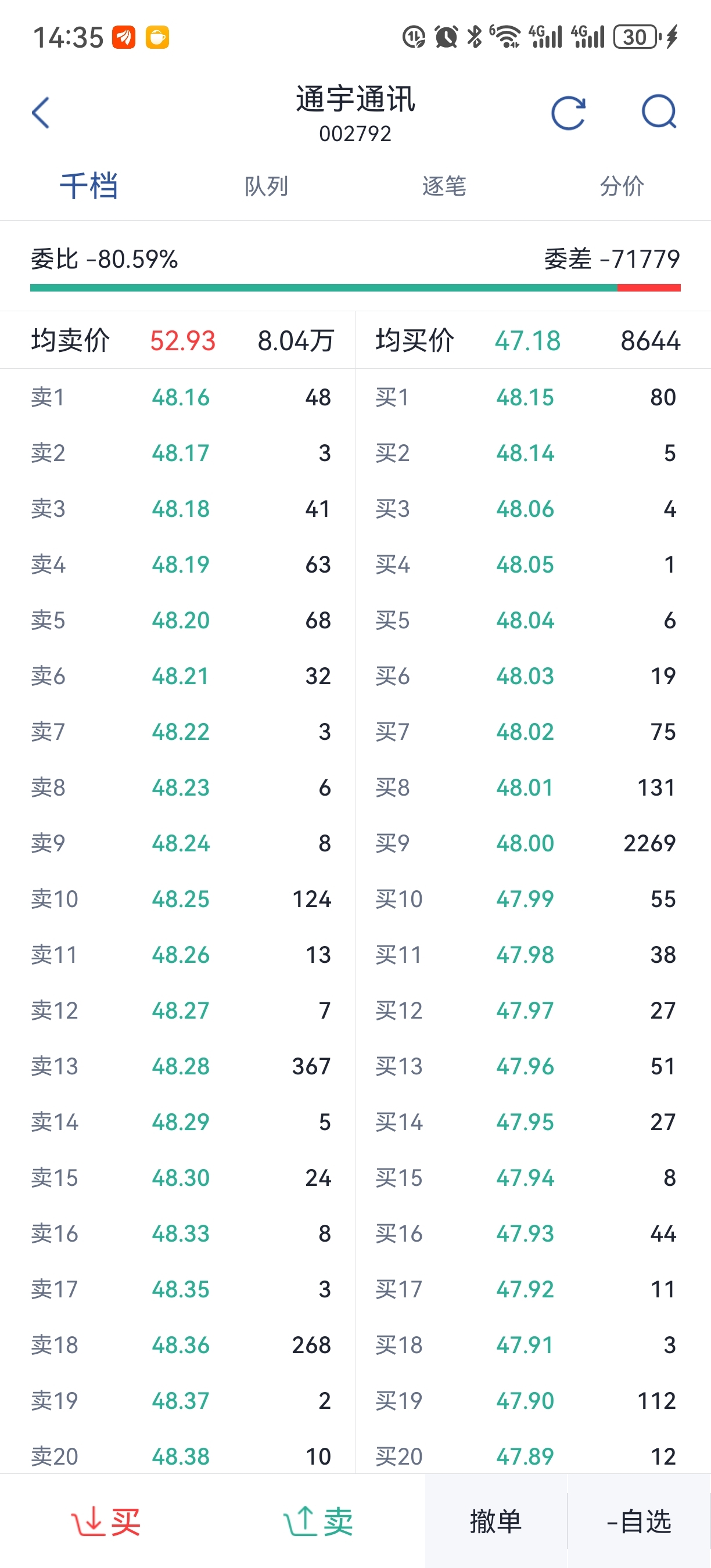
Task: Tap the Bluetooth status icon
Action: pyautogui.click(x=473, y=37)
